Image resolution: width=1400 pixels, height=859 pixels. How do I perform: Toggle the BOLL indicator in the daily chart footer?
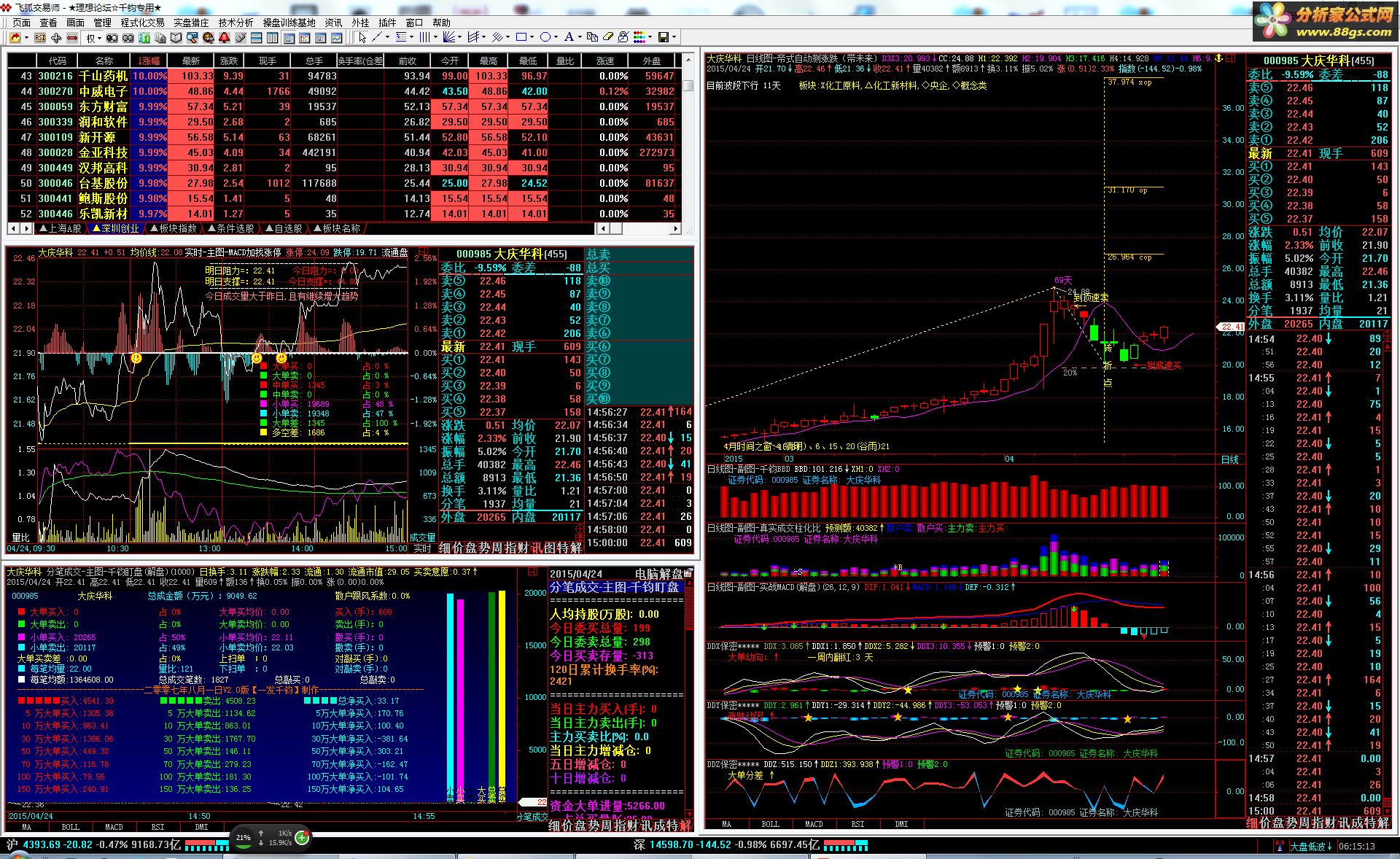(770, 824)
